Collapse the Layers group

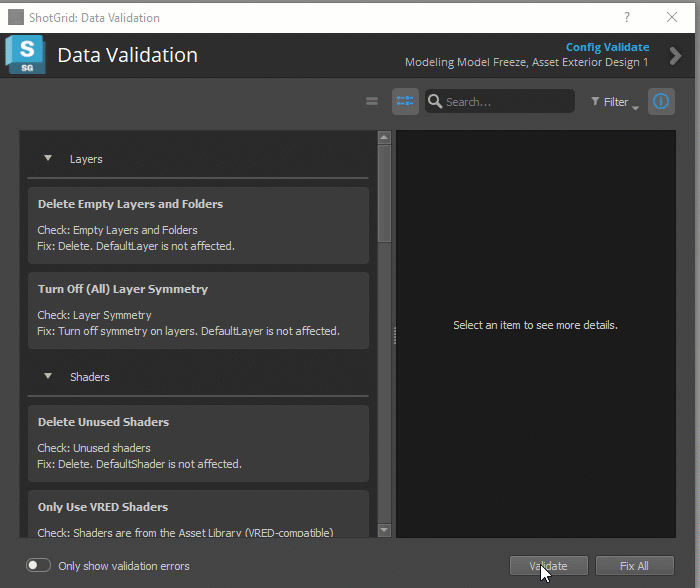[48, 158]
